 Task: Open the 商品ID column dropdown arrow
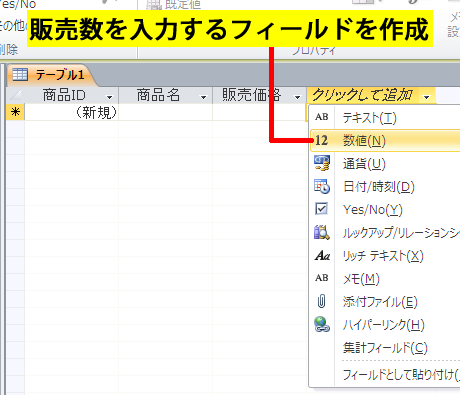(x=109, y=97)
